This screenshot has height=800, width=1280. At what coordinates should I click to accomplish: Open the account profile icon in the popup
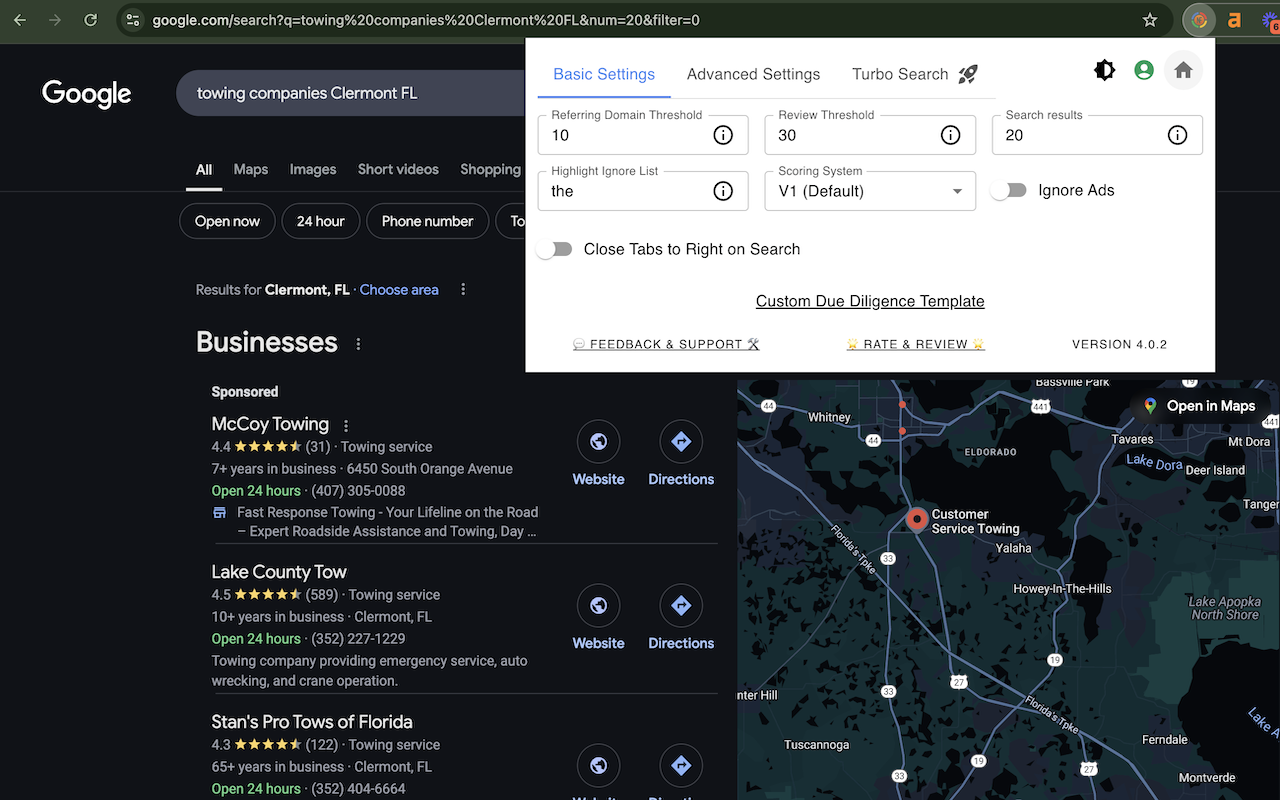[1143, 70]
